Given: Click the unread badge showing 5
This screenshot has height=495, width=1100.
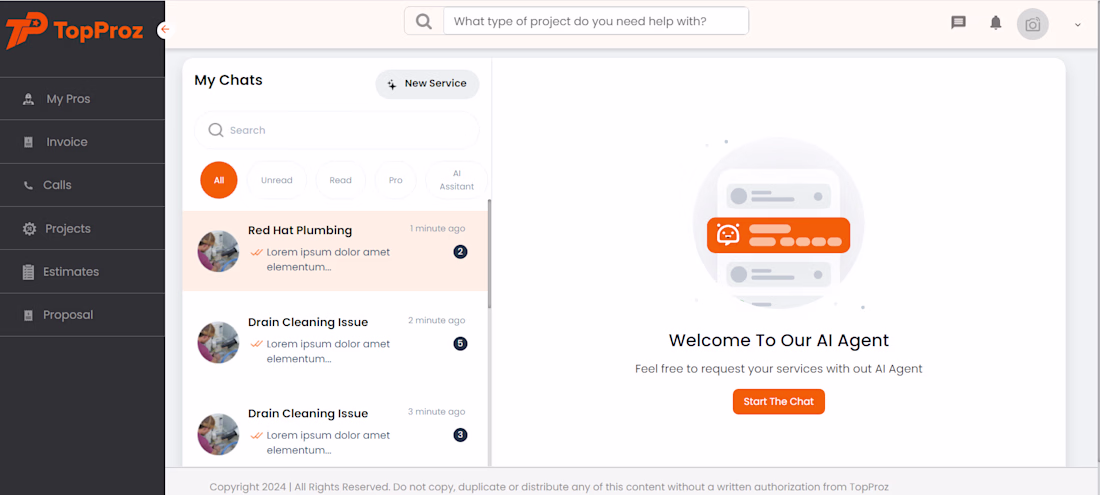Looking at the screenshot, I should pos(460,344).
